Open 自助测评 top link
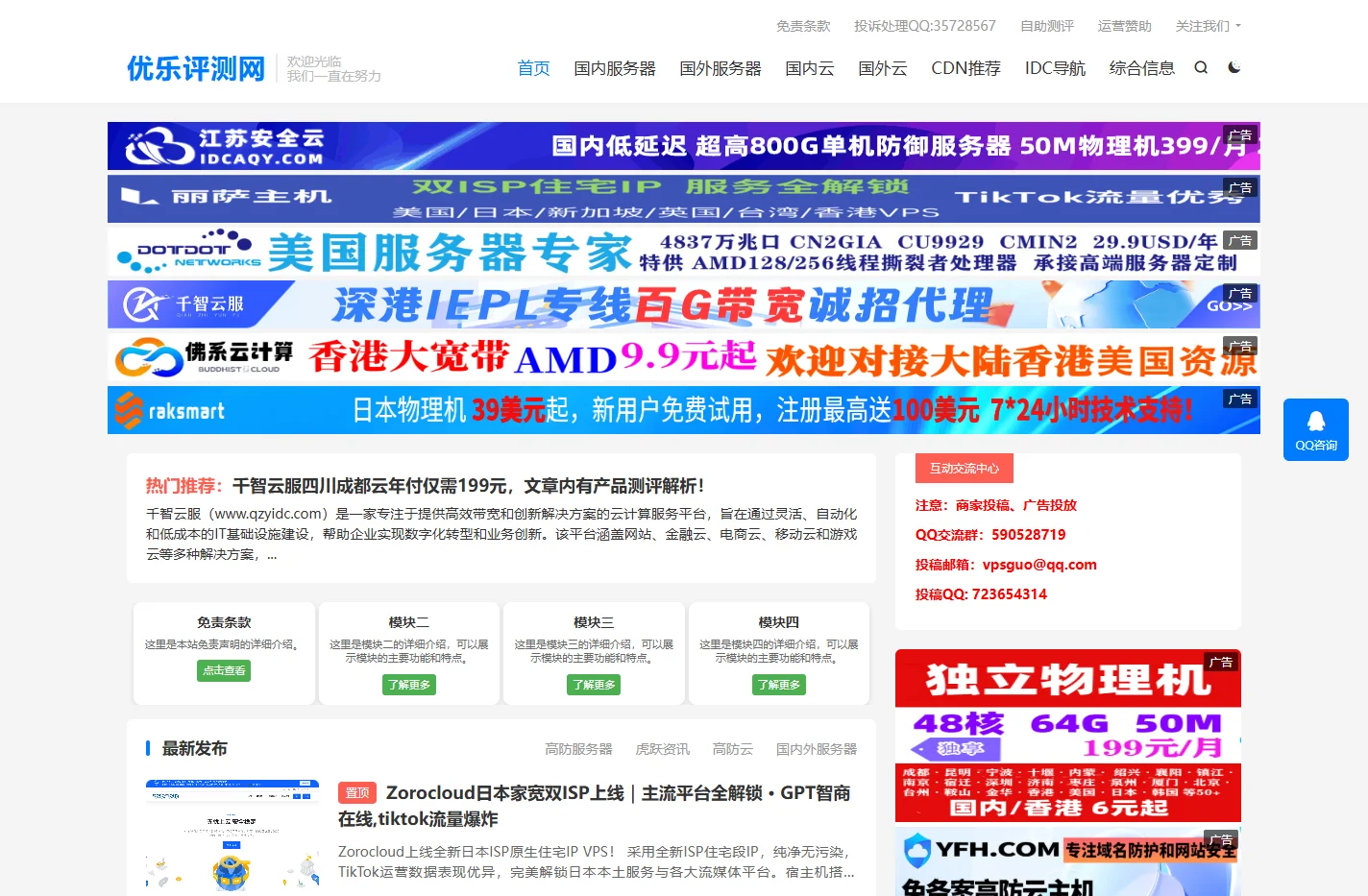Image resolution: width=1368 pixels, height=896 pixels. tap(1047, 26)
